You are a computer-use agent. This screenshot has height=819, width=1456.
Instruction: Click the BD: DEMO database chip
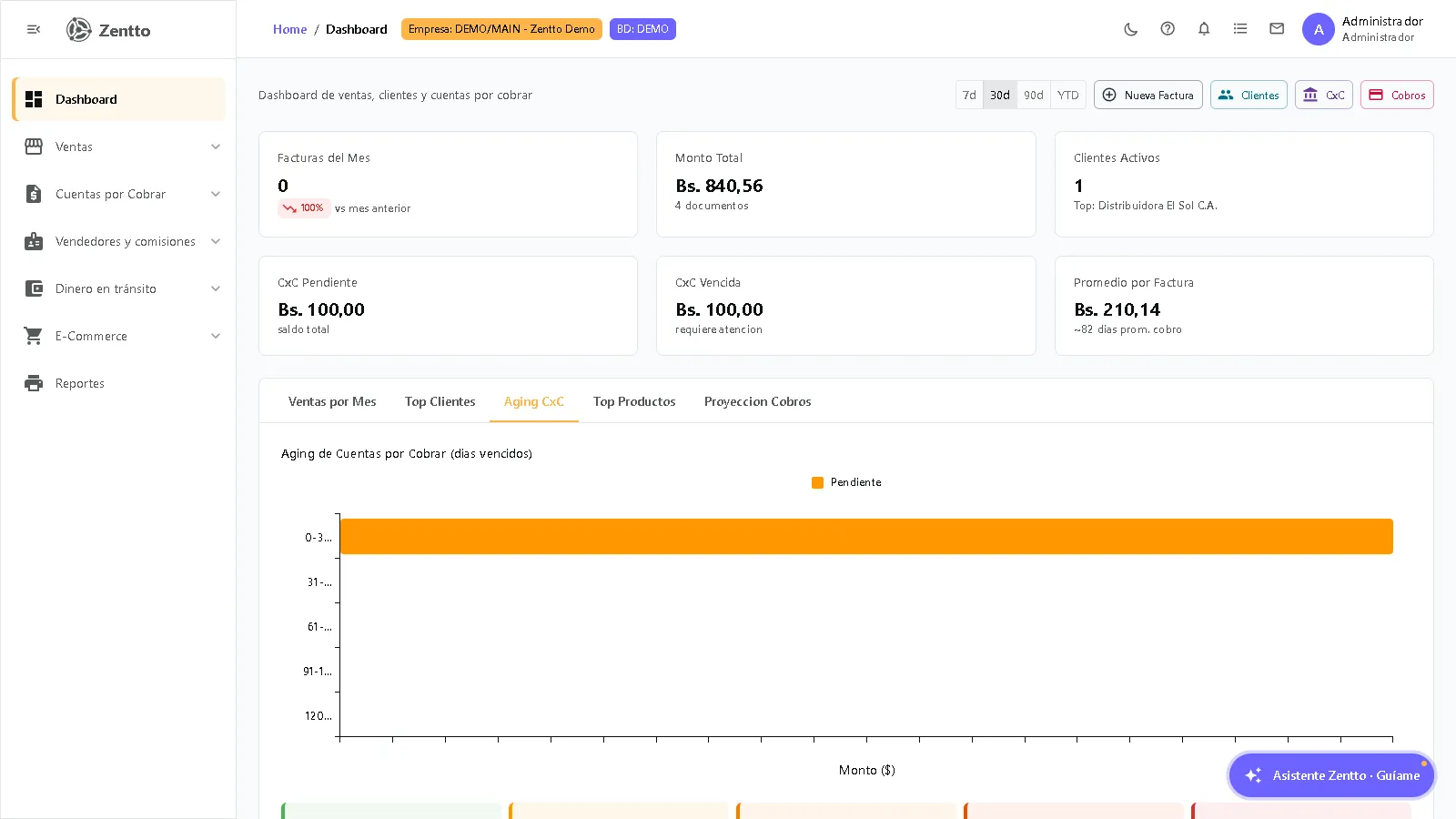(642, 29)
